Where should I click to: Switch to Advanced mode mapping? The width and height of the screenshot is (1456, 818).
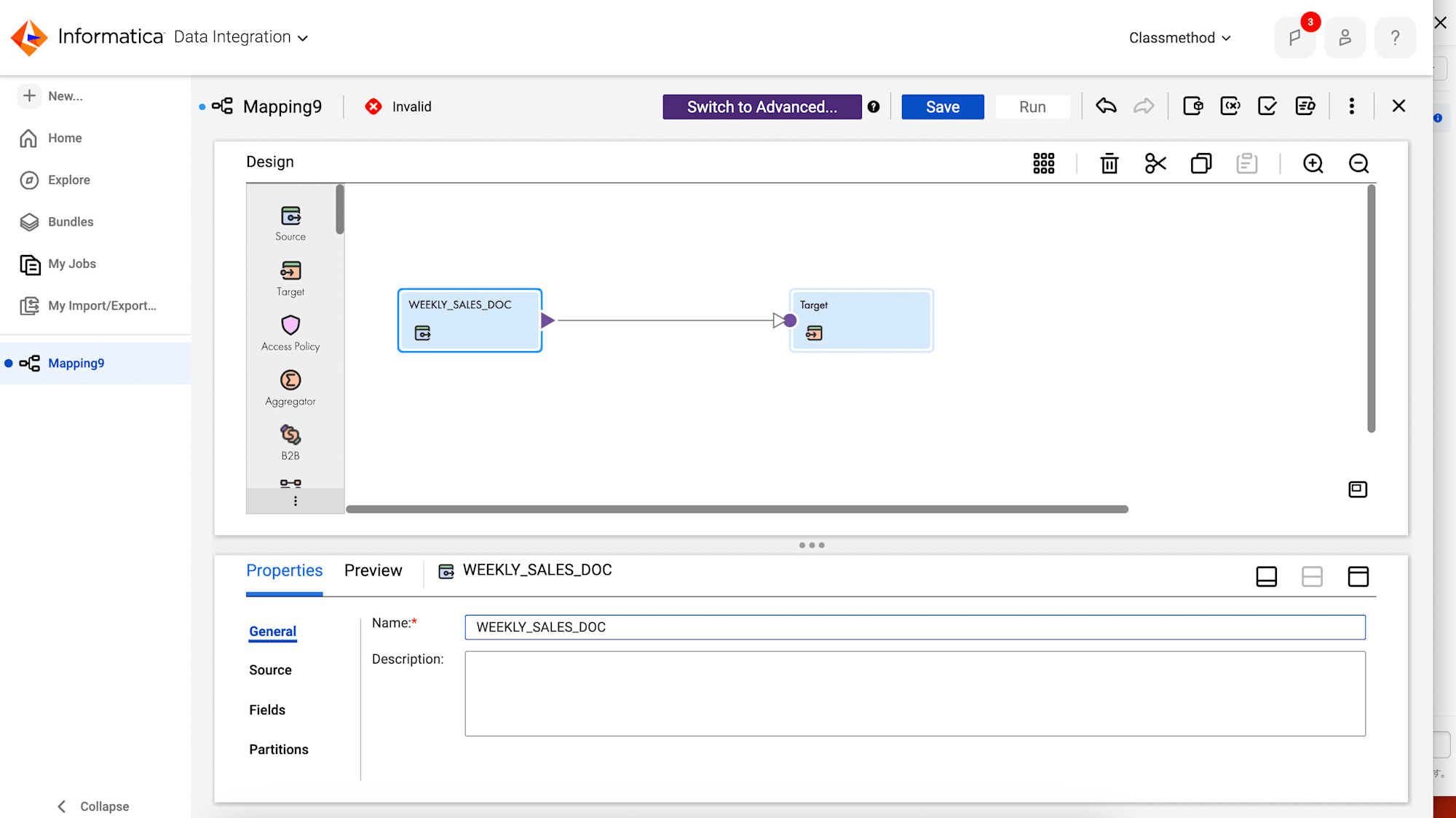pyautogui.click(x=761, y=106)
